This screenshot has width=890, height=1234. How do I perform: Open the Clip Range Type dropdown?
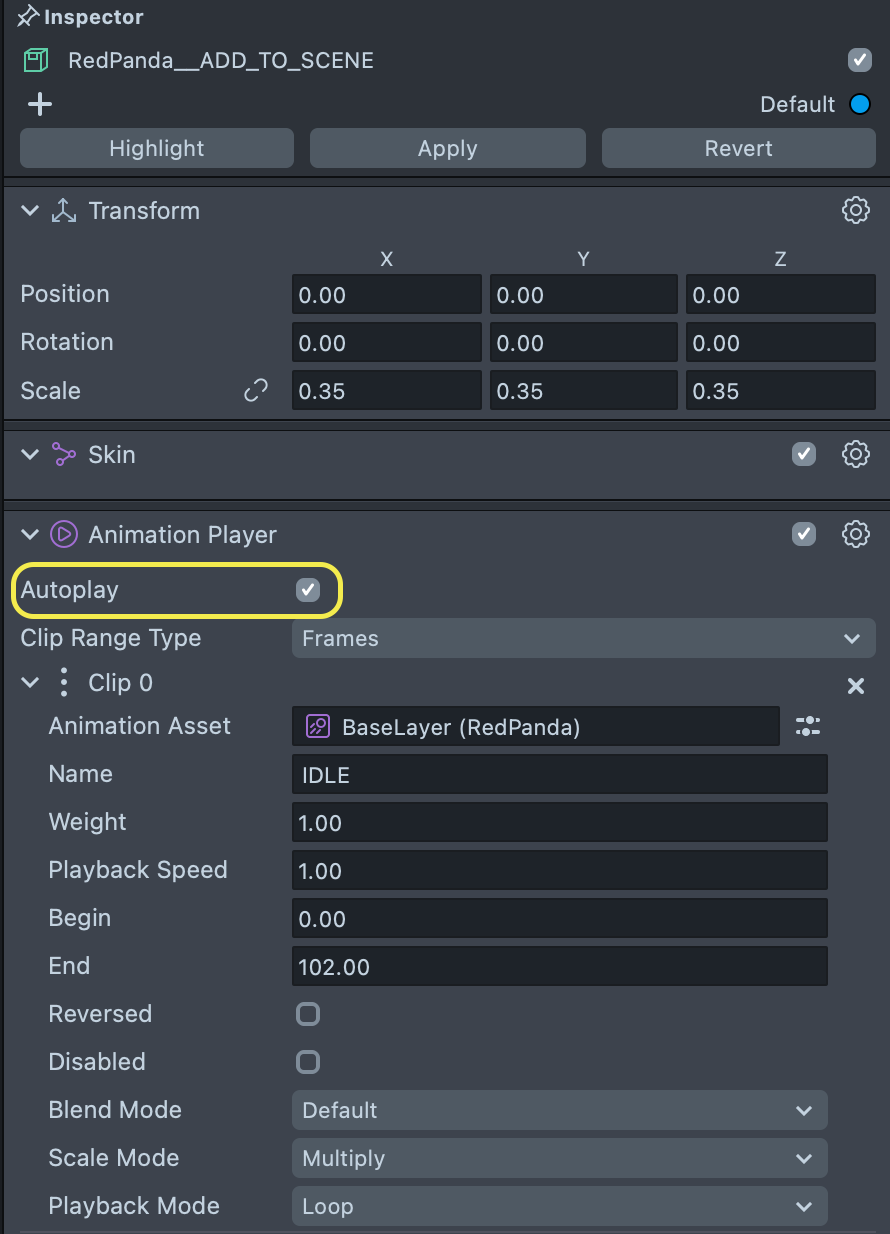[583, 638]
